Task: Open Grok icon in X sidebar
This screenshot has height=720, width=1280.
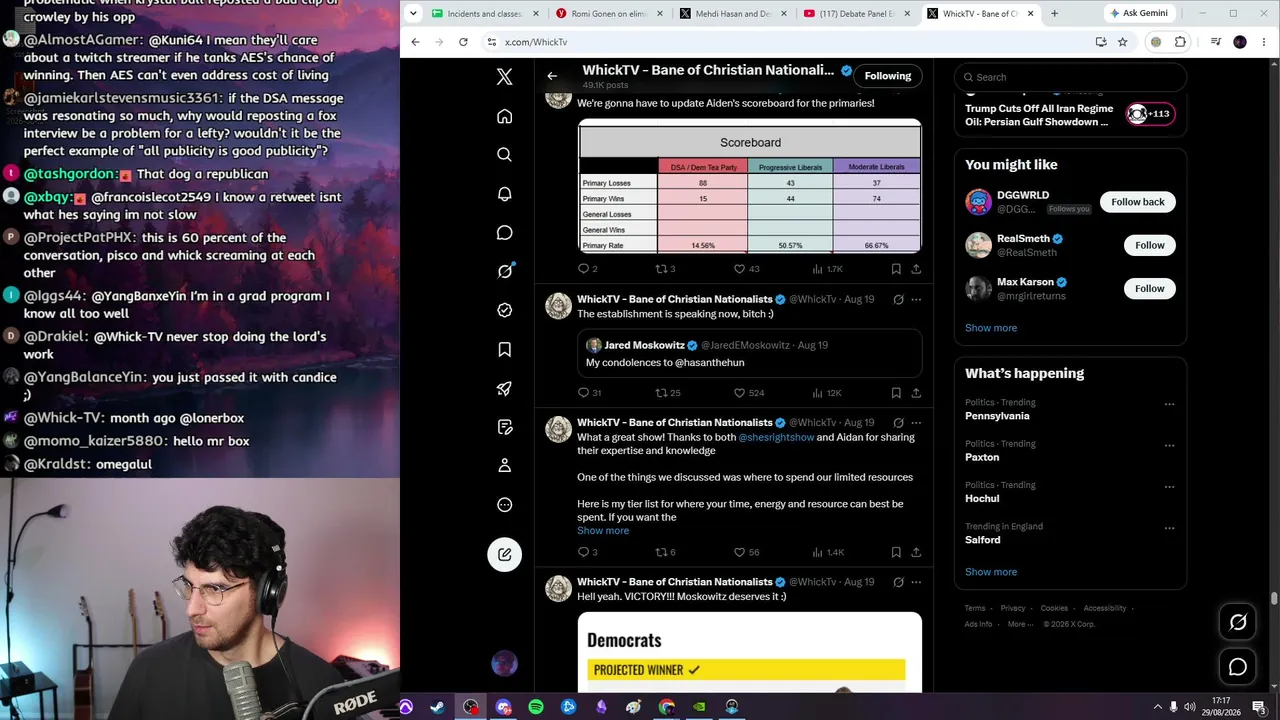Action: tap(504, 271)
